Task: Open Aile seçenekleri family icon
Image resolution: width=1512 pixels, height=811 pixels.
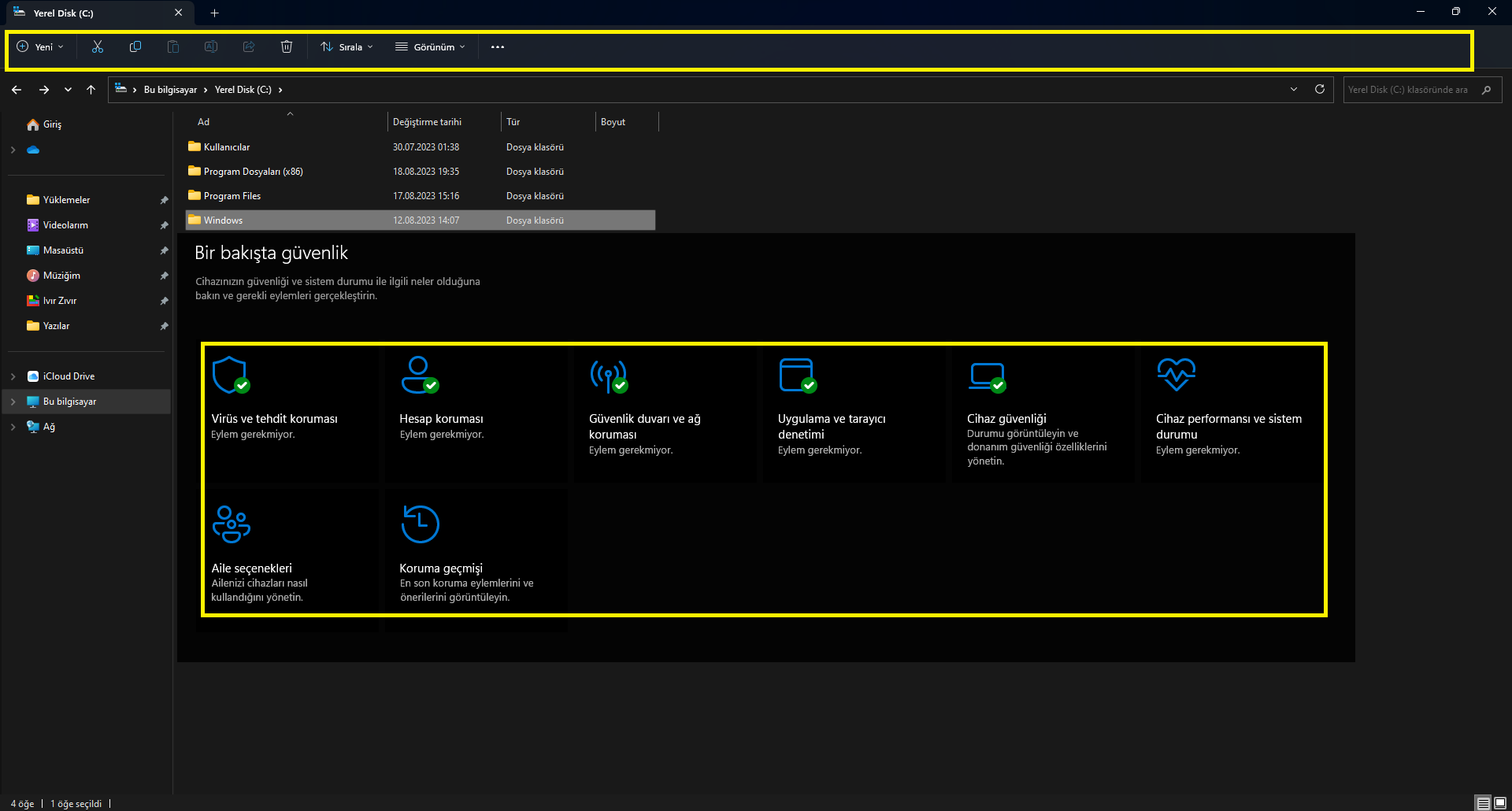Action: tap(232, 524)
